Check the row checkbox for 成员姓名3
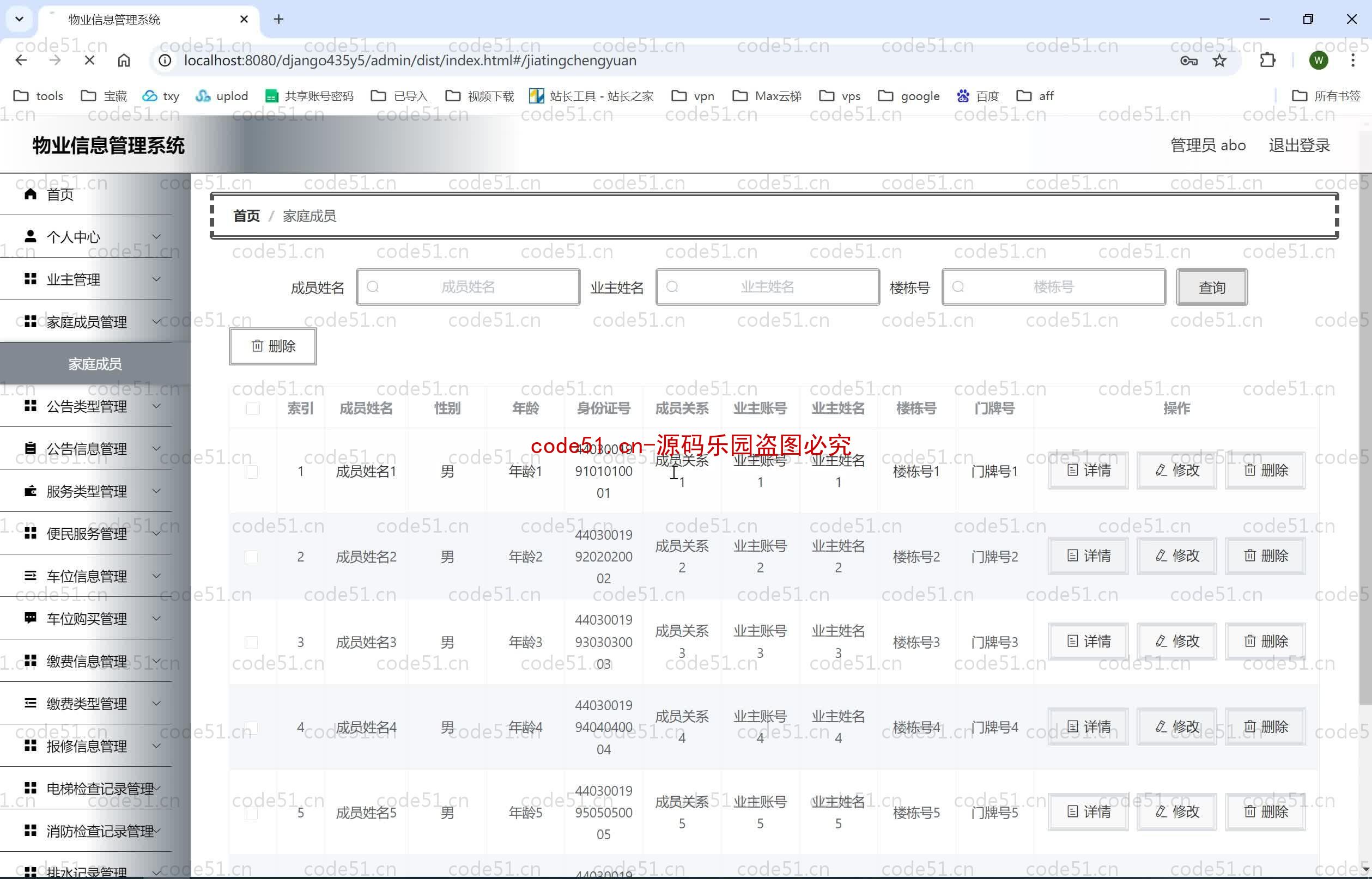Image resolution: width=1372 pixels, height=879 pixels. 251,642
